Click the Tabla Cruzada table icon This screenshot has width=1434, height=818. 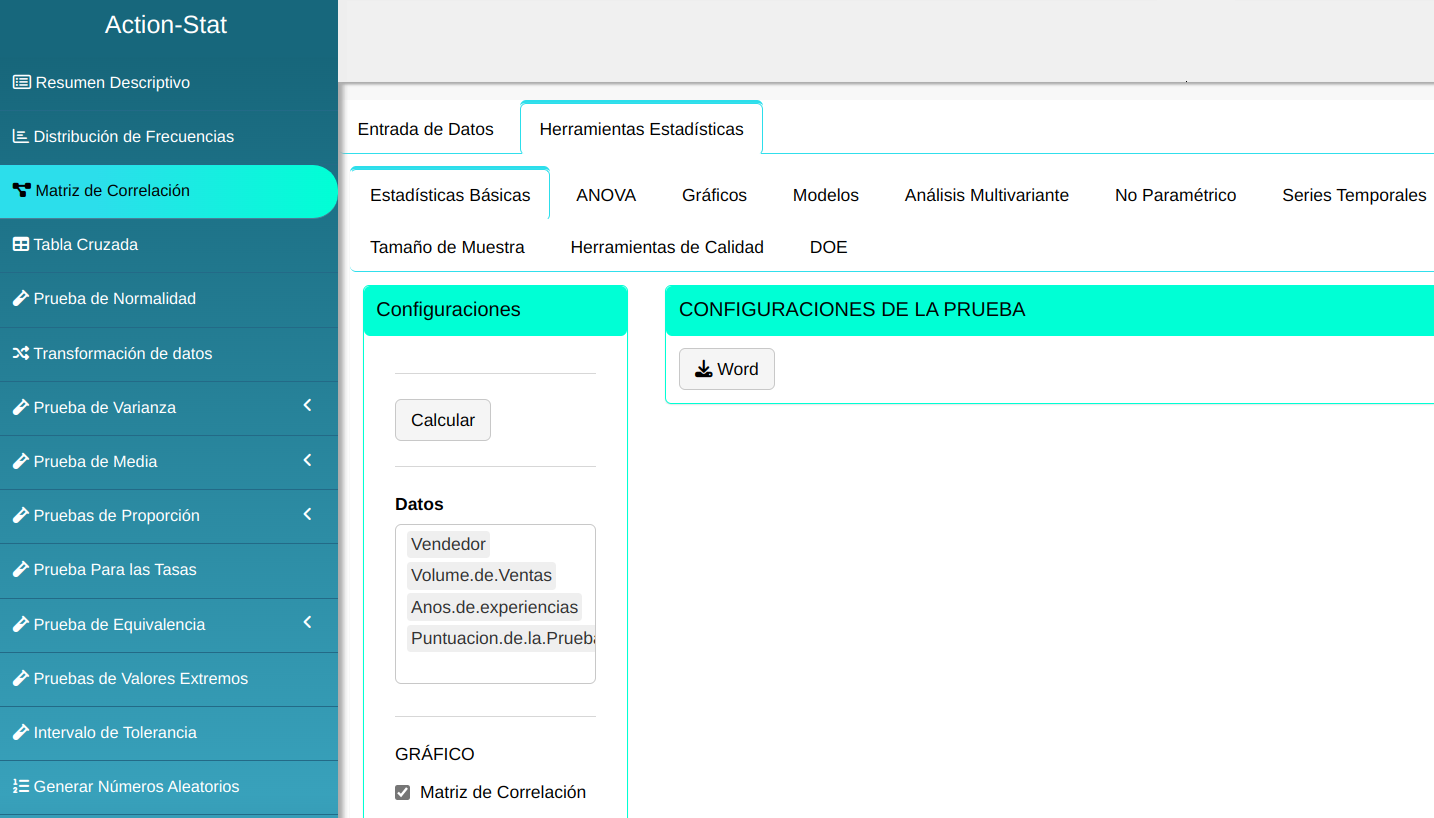[20, 244]
